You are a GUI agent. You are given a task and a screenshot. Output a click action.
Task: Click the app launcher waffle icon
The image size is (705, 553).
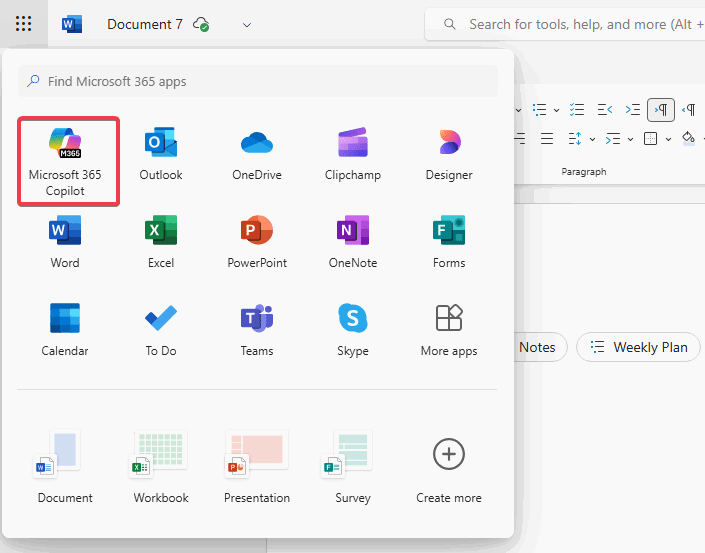(x=24, y=24)
